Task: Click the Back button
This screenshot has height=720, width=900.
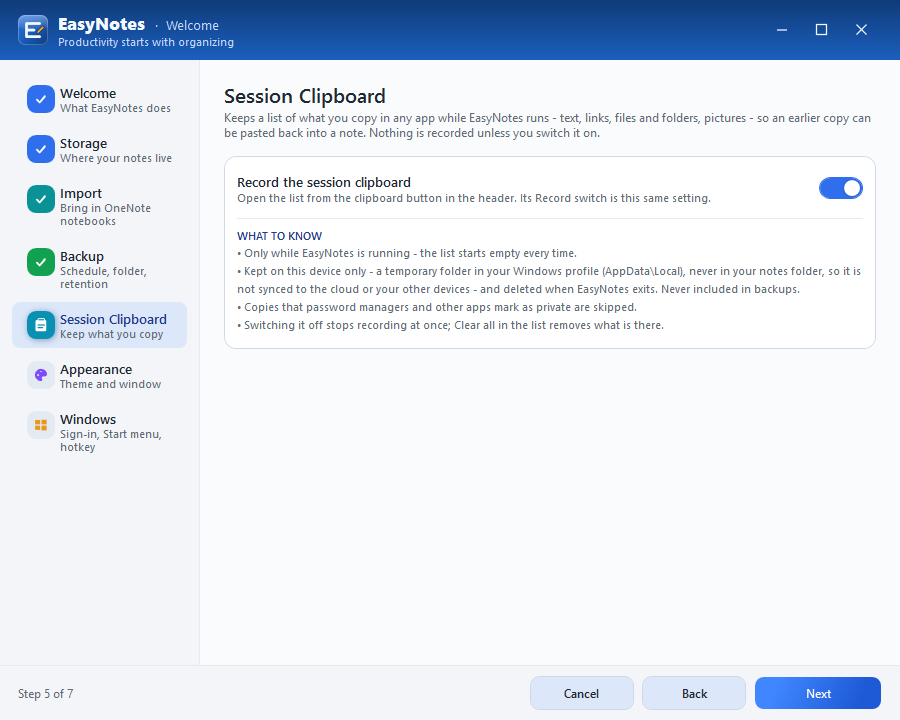Action: click(x=694, y=694)
